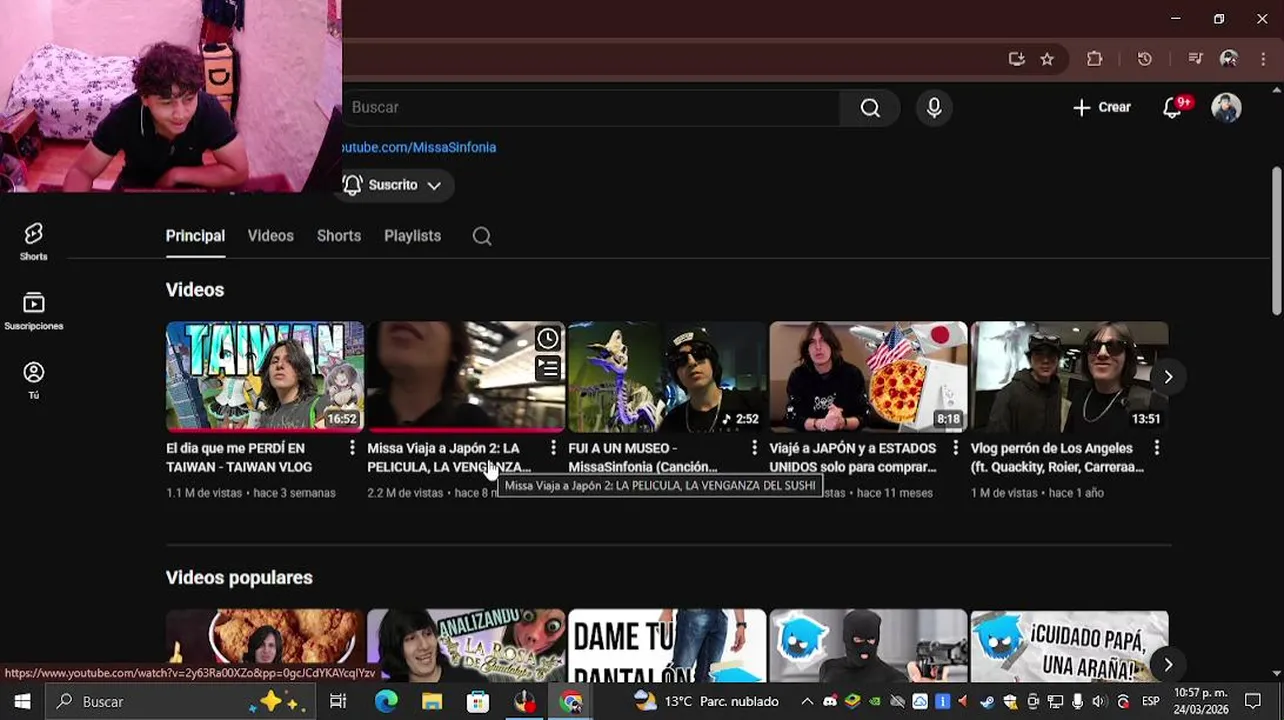Click in the YouTube Buscar search field
1284x720 pixels.
[x=590, y=107]
